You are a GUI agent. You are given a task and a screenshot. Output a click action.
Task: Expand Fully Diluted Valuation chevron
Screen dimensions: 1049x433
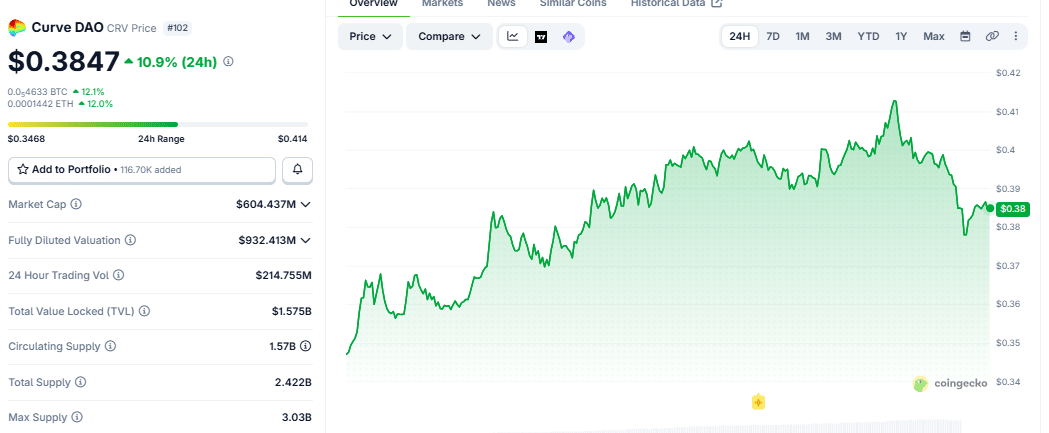tap(306, 240)
